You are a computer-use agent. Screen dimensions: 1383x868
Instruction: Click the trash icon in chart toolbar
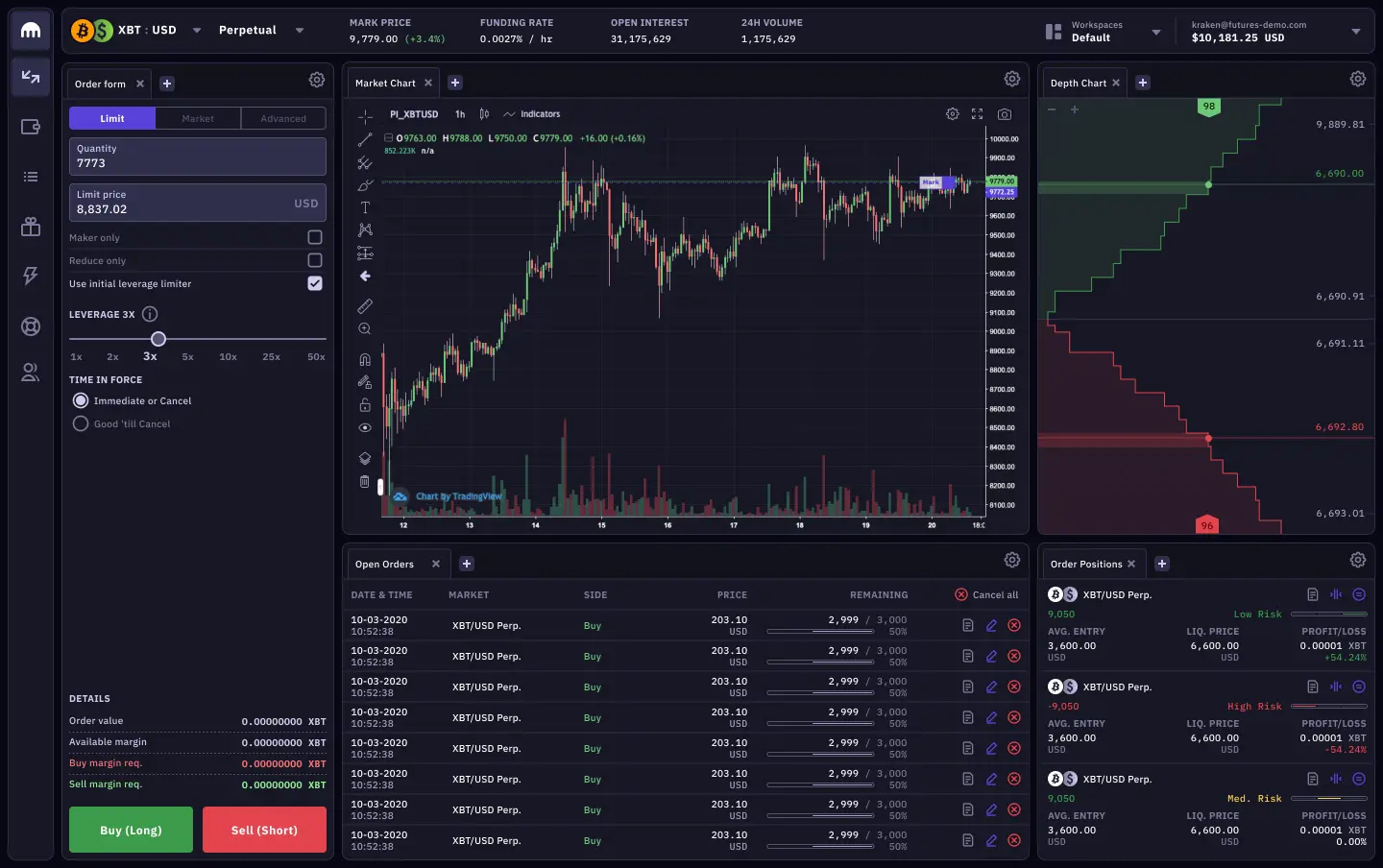(365, 481)
